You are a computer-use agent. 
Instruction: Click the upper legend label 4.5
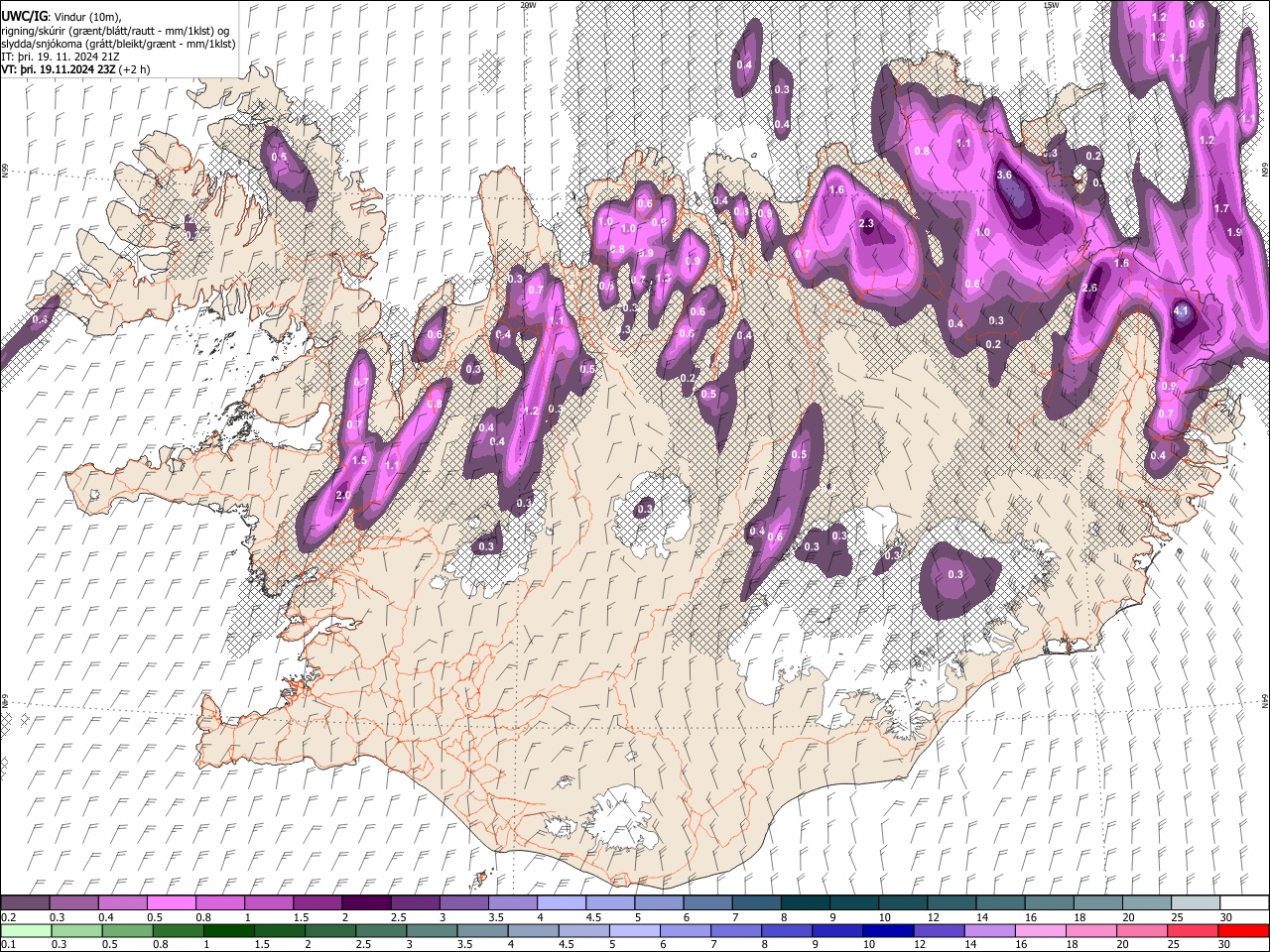click(593, 917)
